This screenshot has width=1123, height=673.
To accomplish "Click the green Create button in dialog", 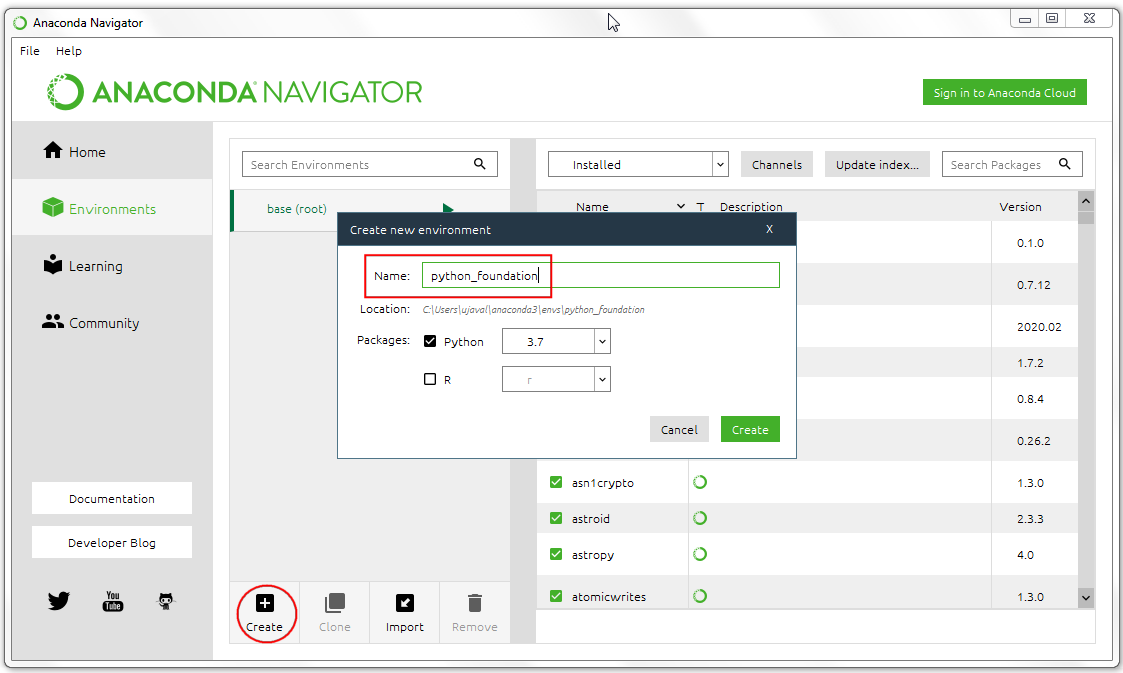I will 750,430.
